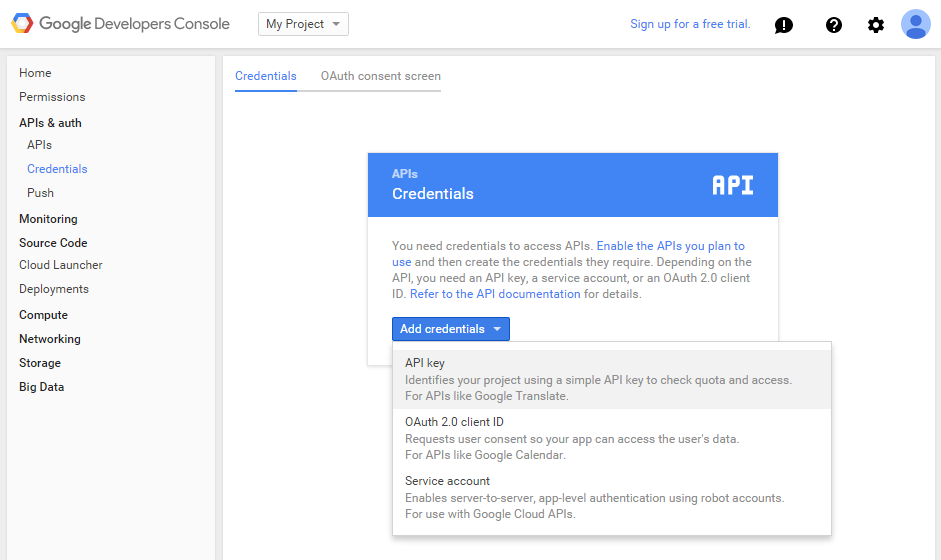Viewport: 941px width, 560px height.
Task: Open the Push item under APIs & auth
Action: (40, 193)
